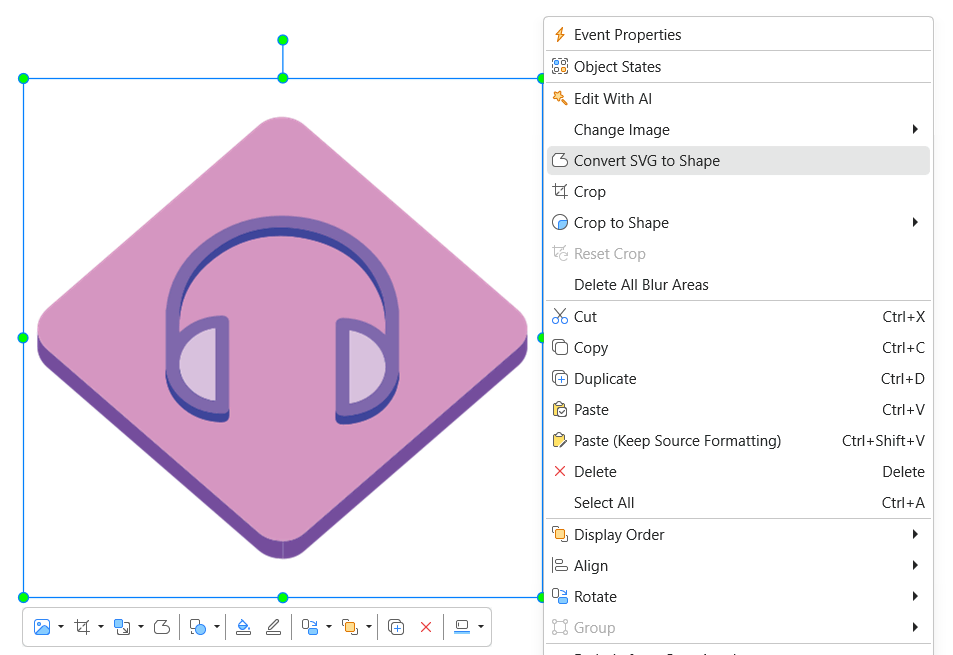Click the Rotate icon in floating toolbar
The width and height of the screenshot is (953, 655).
[x=310, y=627]
